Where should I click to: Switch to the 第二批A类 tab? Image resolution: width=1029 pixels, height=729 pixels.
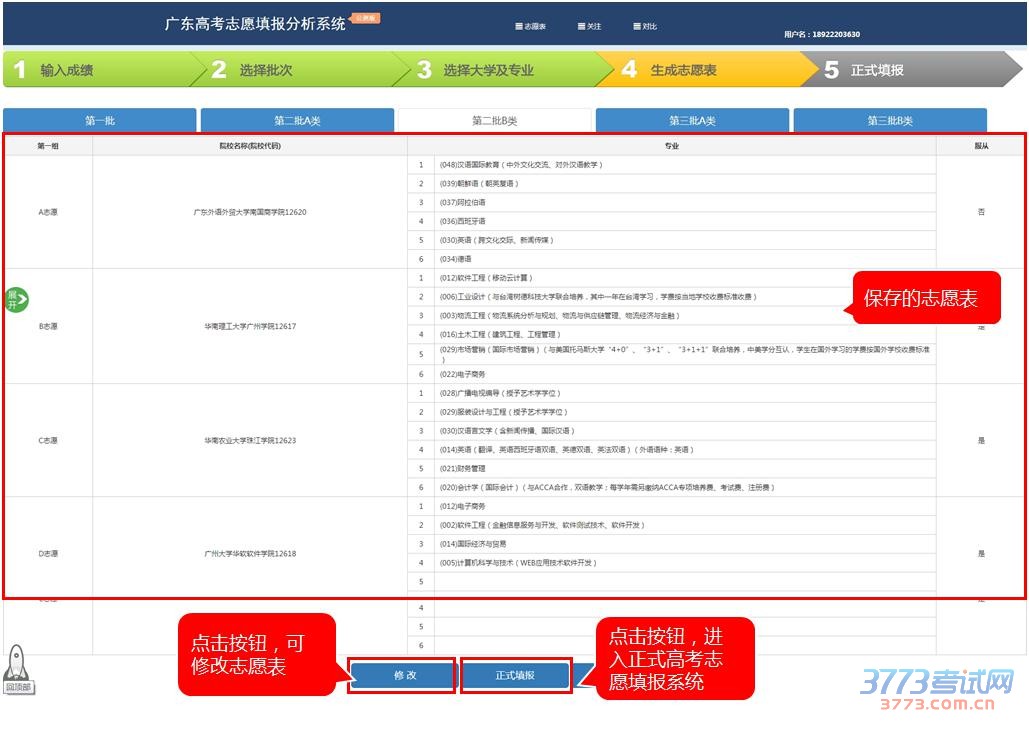297,121
